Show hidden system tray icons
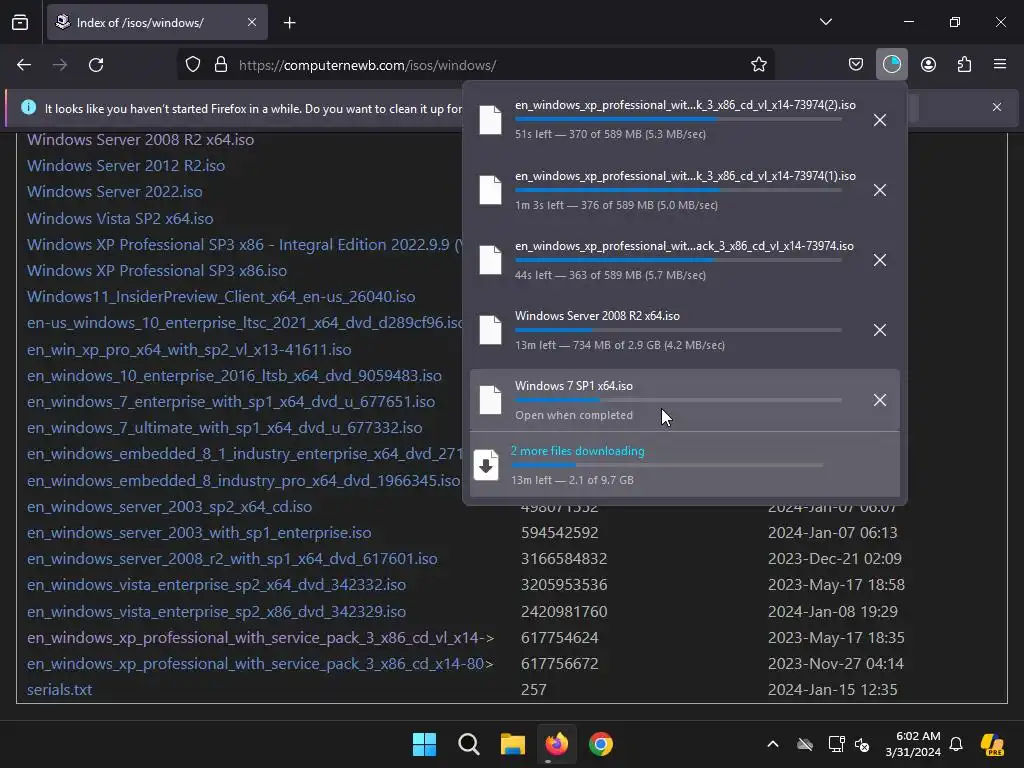The height and width of the screenshot is (768, 1024). click(773, 744)
